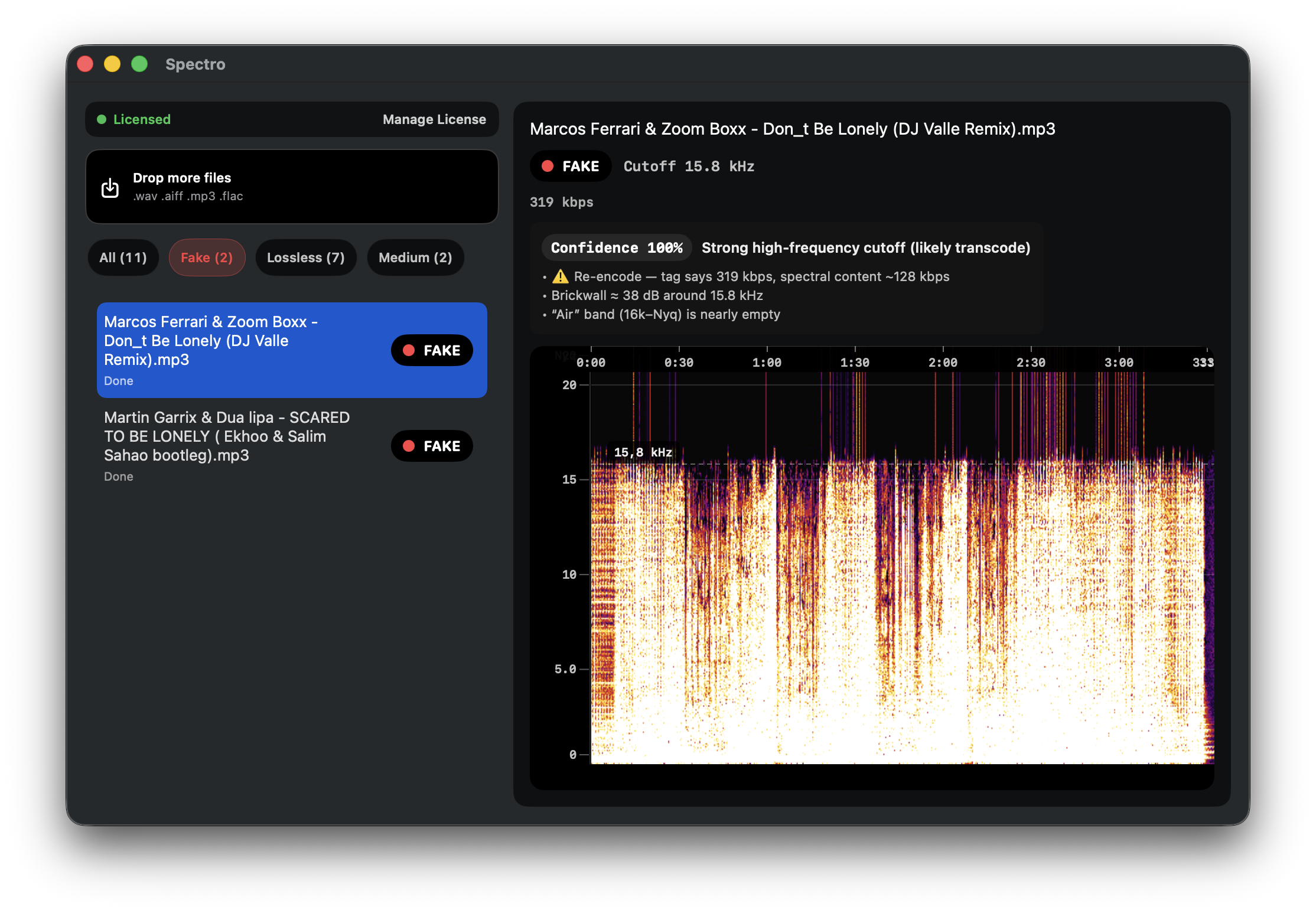1316x913 pixels.
Task: Click the 15,8 kHz cutoff label on spectrogram
Action: pyautogui.click(x=643, y=452)
